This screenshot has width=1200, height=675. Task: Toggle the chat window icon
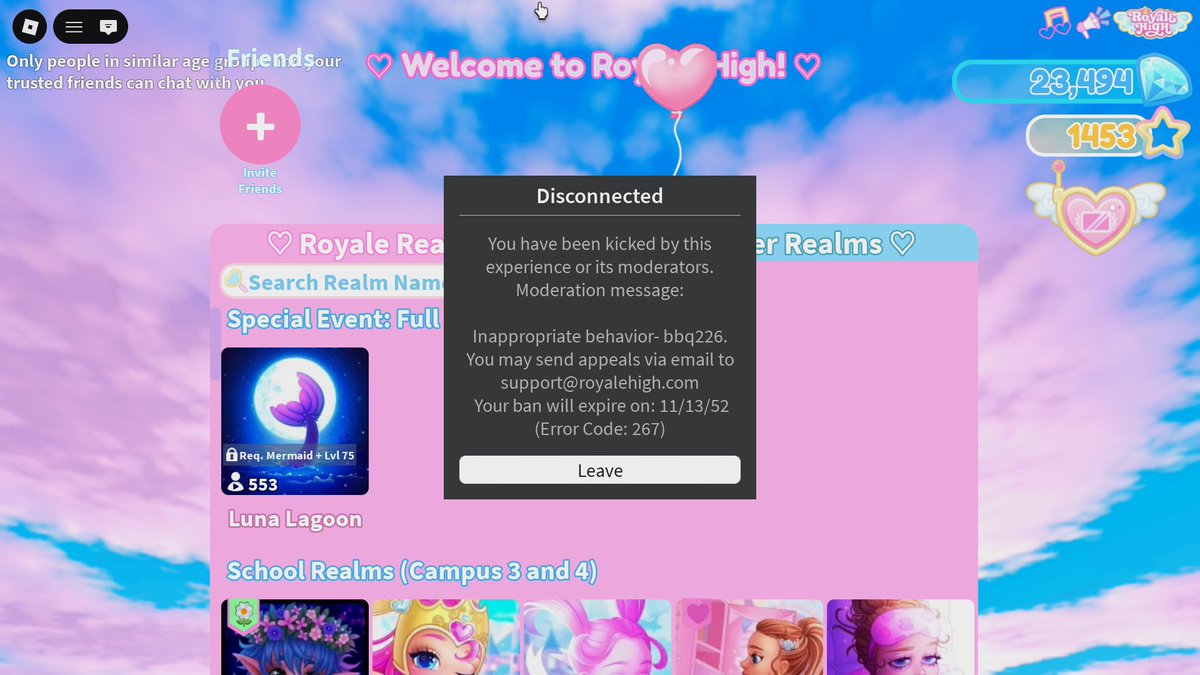pos(109,27)
